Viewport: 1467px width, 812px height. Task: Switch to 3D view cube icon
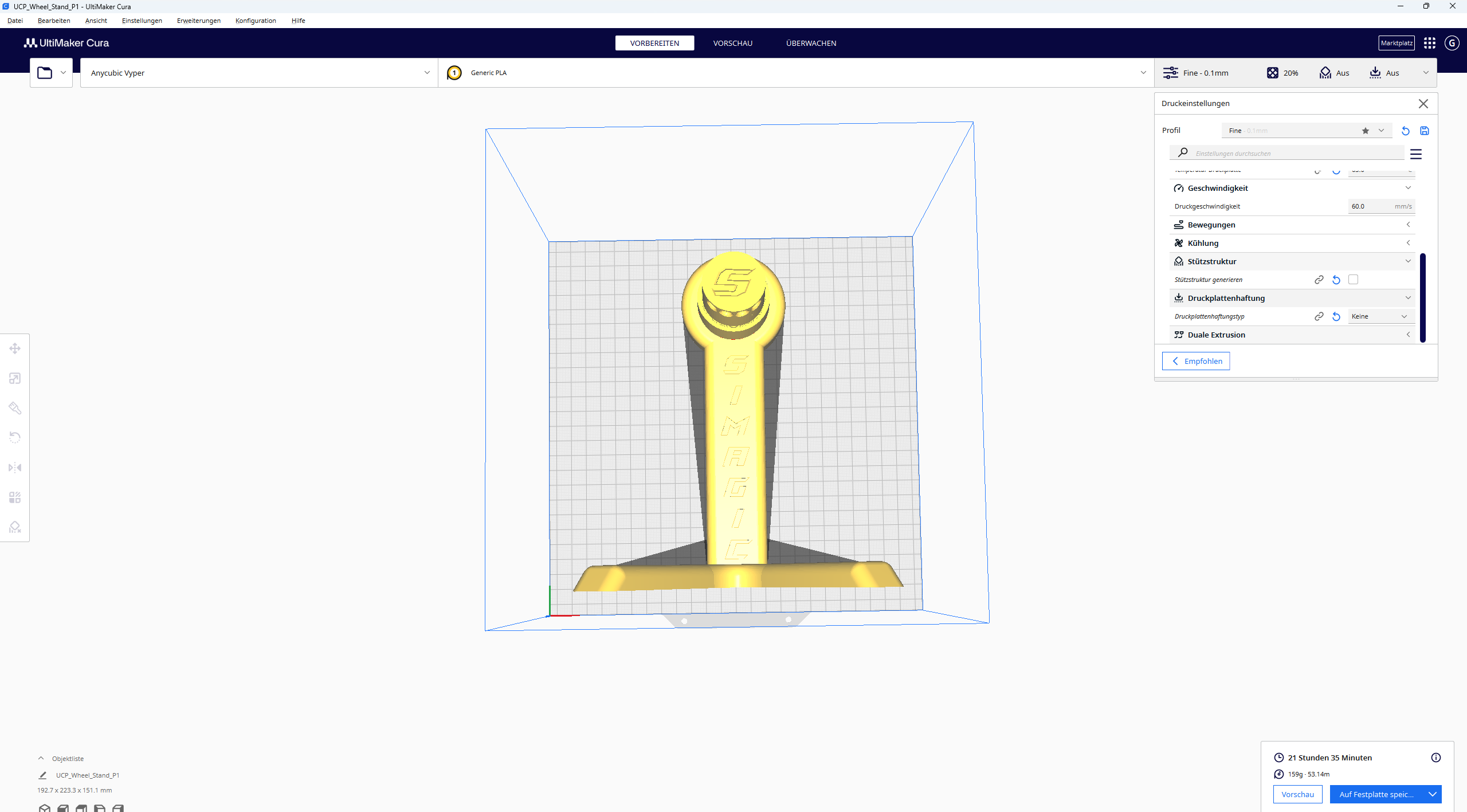click(x=45, y=808)
